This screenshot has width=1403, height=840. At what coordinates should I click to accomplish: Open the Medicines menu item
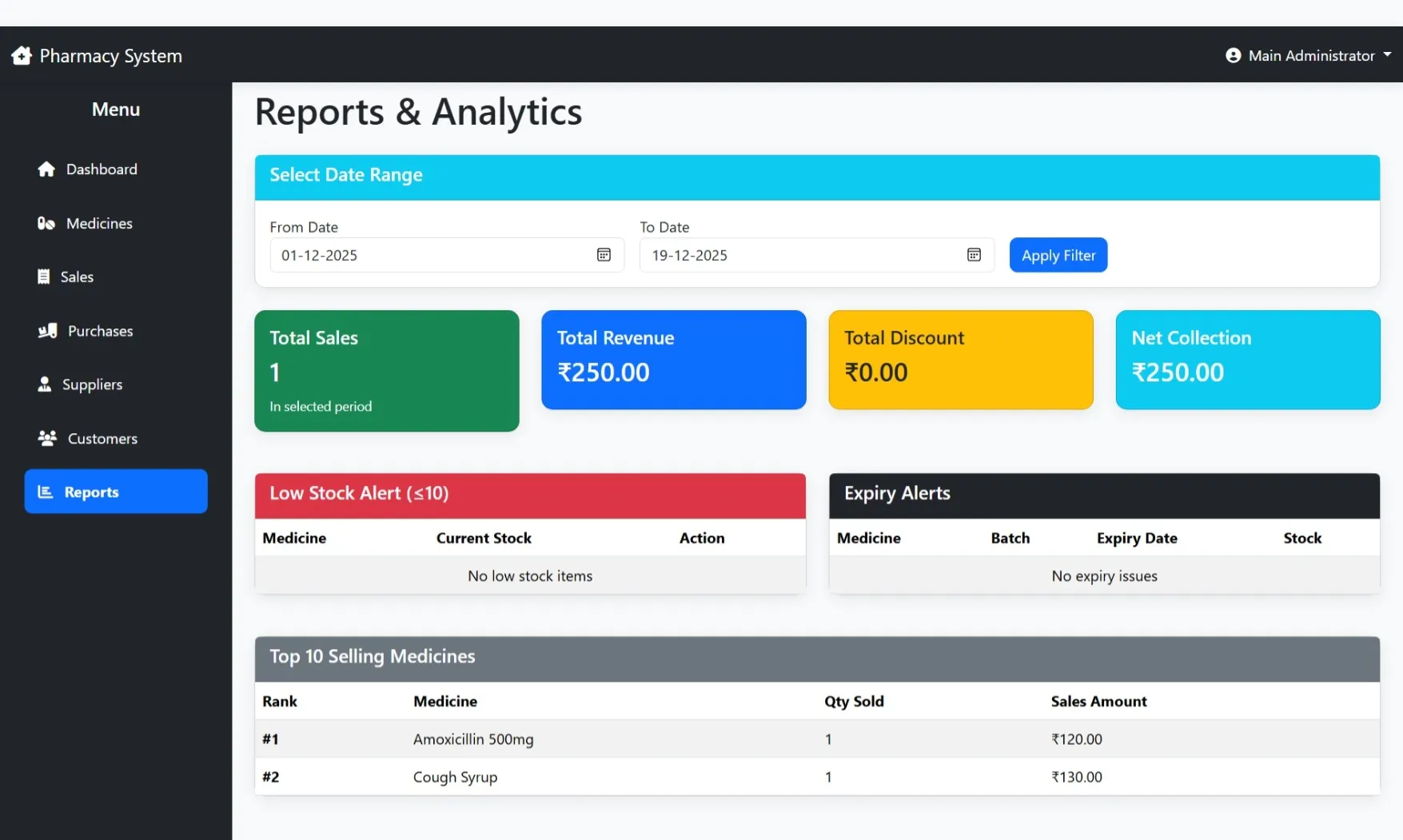coord(99,224)
